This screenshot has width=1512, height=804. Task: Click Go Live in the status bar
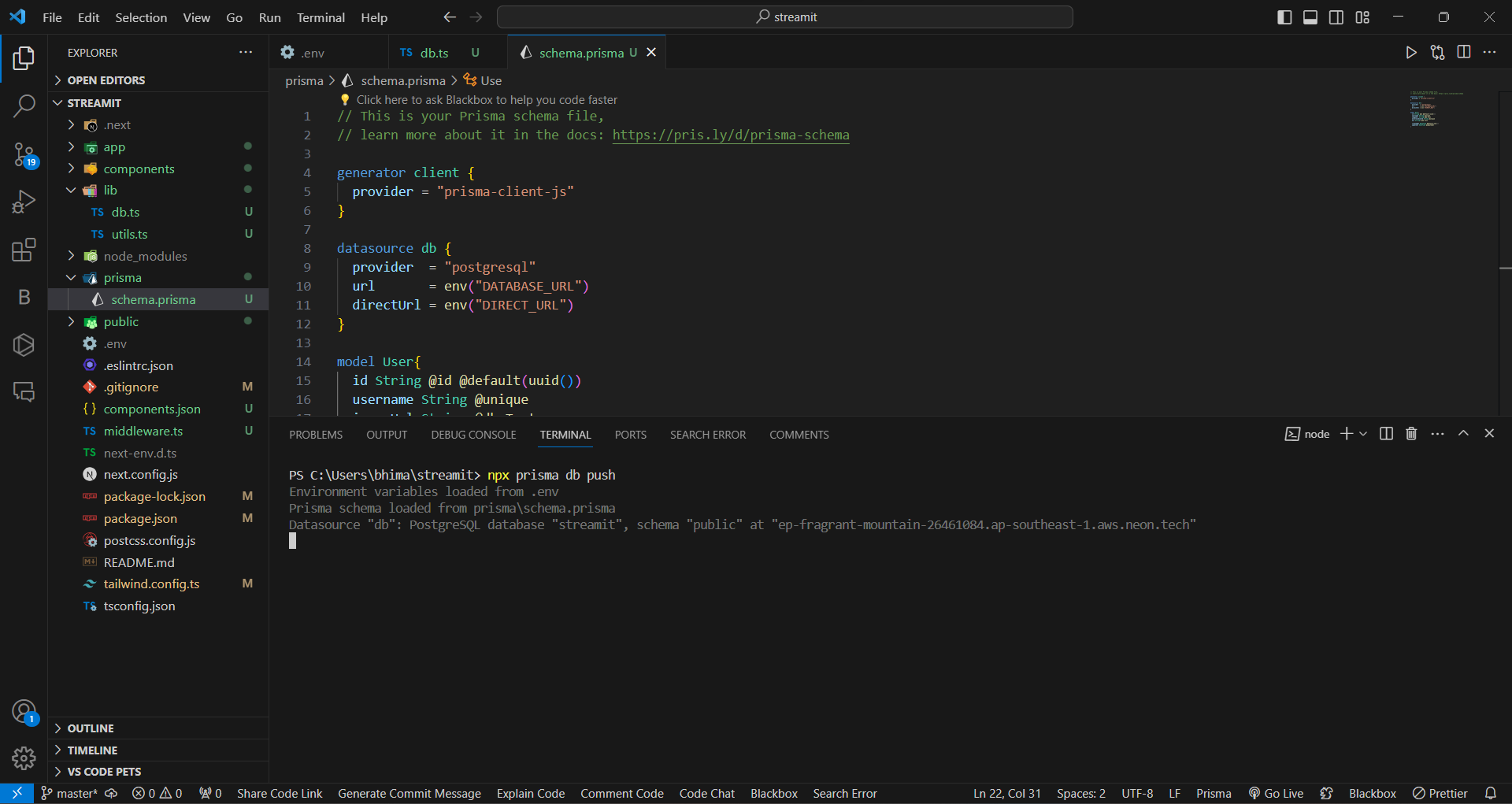coord(1276,794)
